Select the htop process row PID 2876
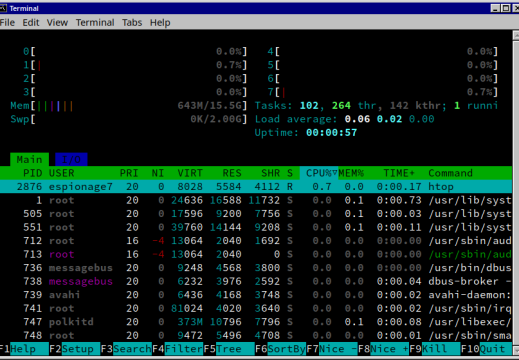This screenshot has width=519, height=360. click(256, 186)
